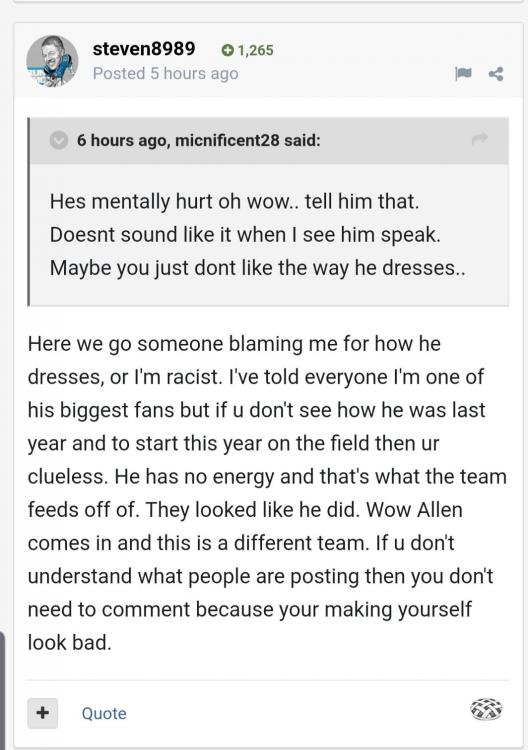Jump to the original quoted post arrow

479,139
